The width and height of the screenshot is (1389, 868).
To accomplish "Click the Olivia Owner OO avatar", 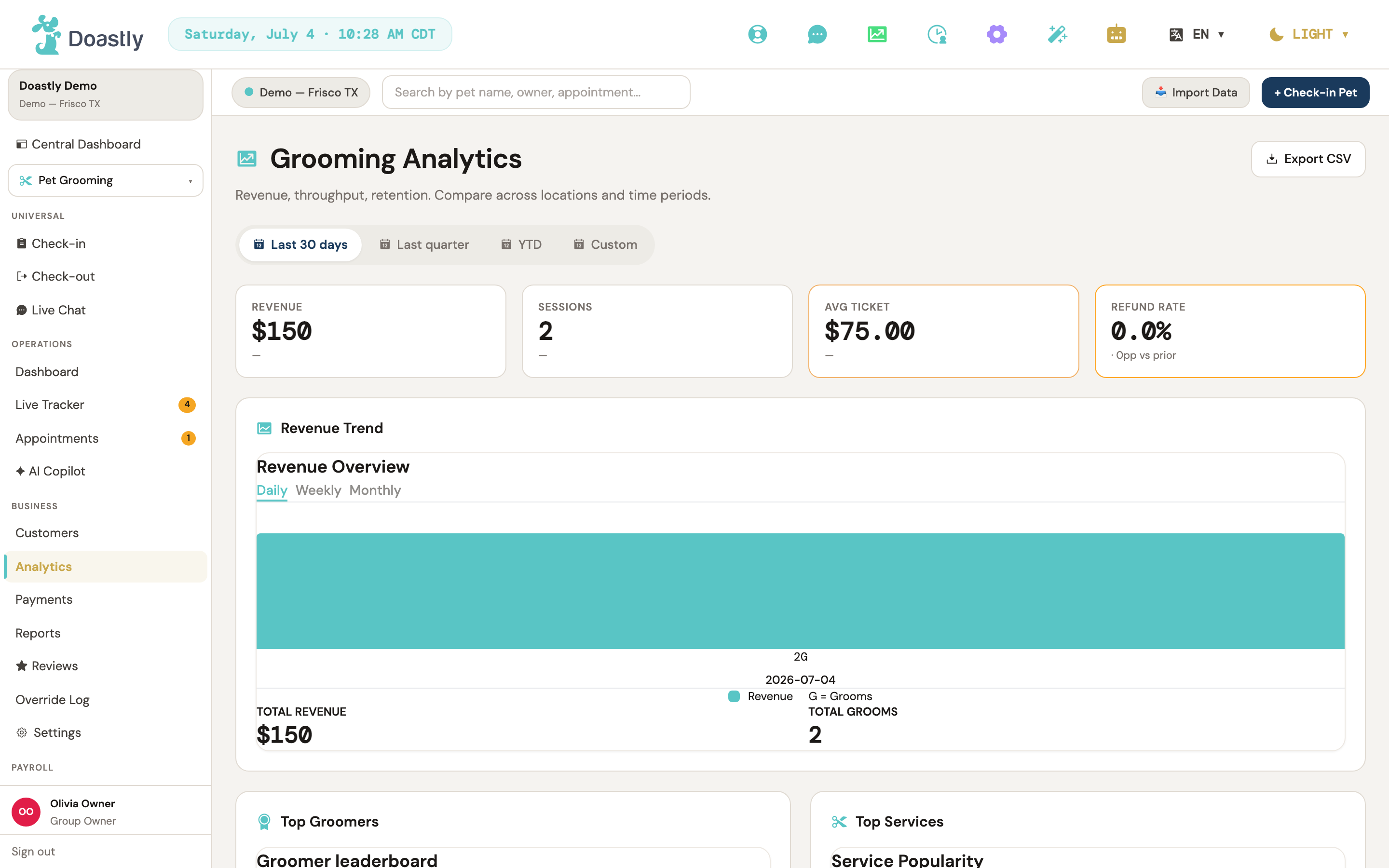I will 26,812.
